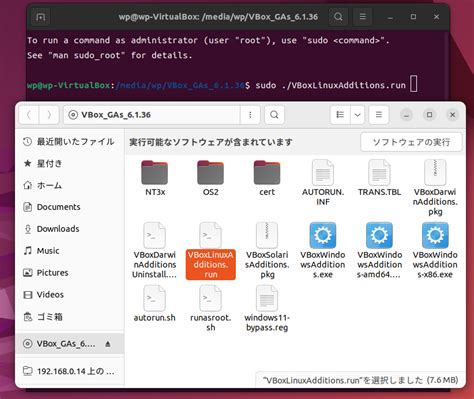Screen dimensions: 474x399
Task: Expand the view options dropdown arrow
Action: 357,115
